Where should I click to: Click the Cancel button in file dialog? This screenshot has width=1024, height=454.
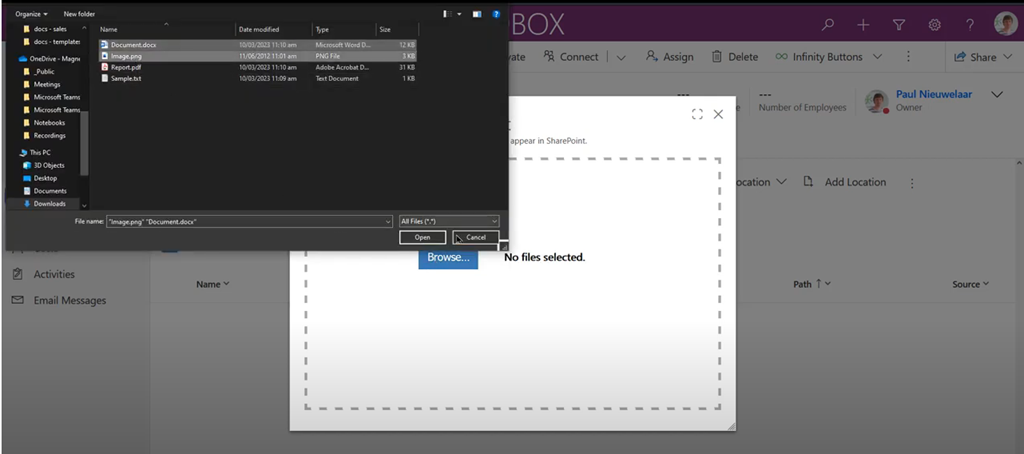click(x=476, y=237)
